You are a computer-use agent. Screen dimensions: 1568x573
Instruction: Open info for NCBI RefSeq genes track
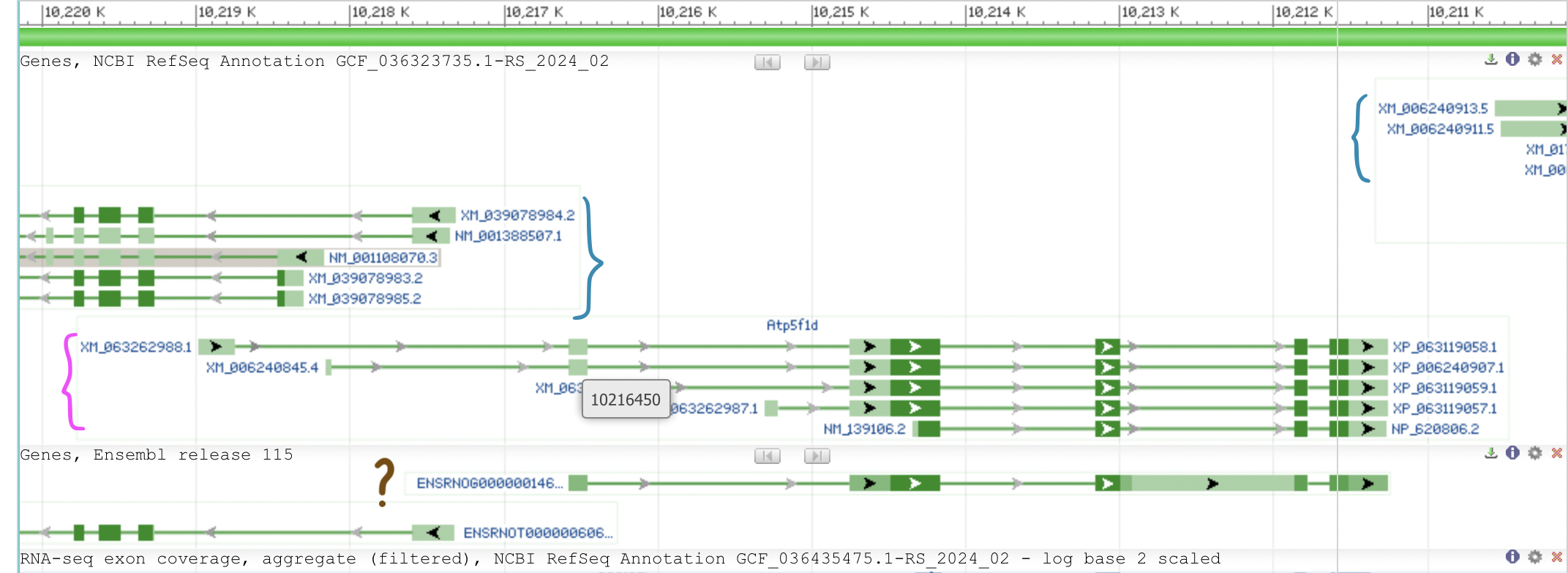coord(1512,59)
